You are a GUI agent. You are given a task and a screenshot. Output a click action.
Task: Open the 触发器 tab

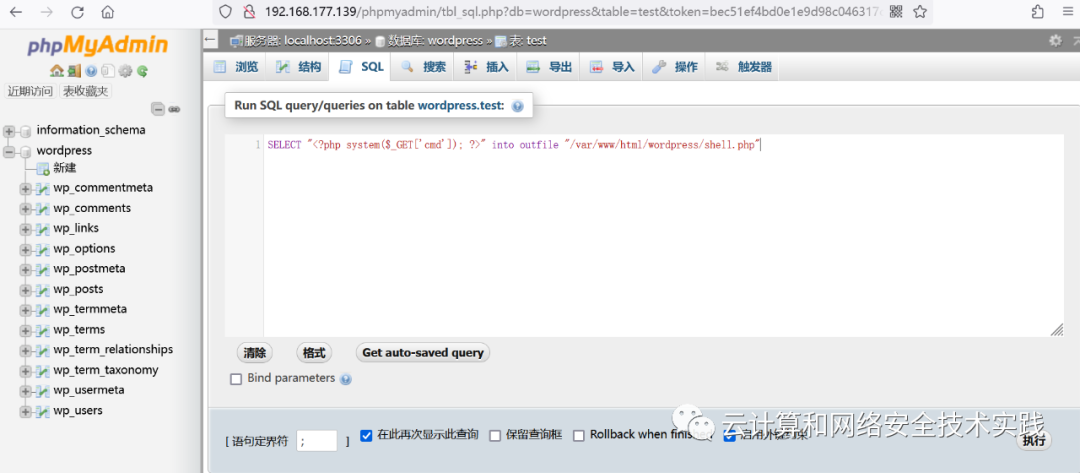744,67
